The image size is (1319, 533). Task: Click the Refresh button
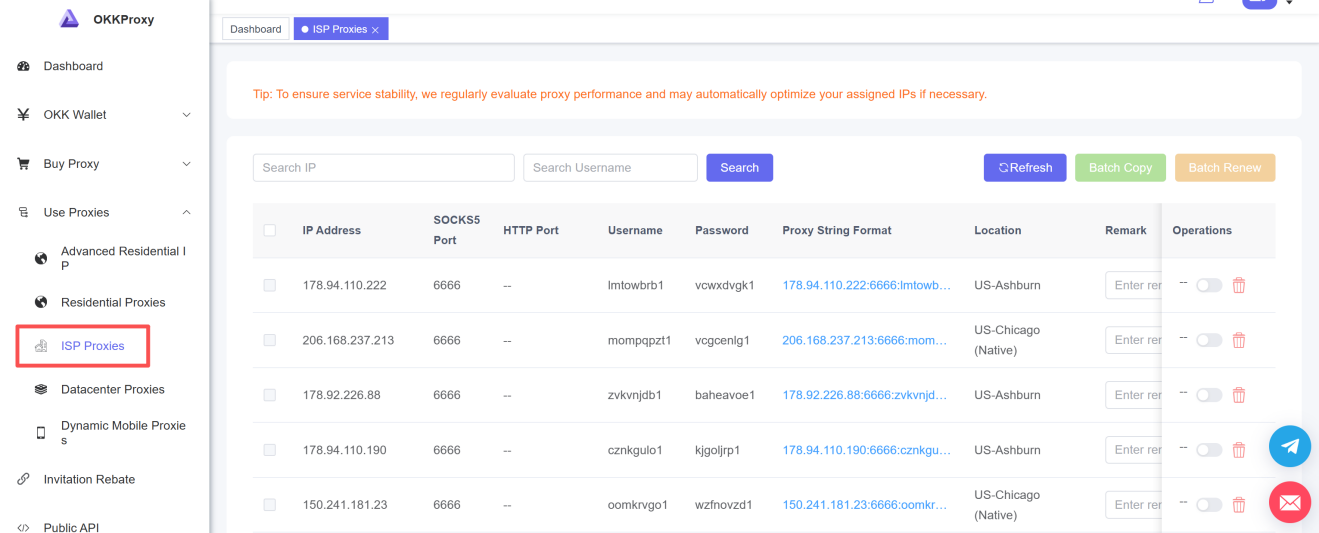[1025, 168]
